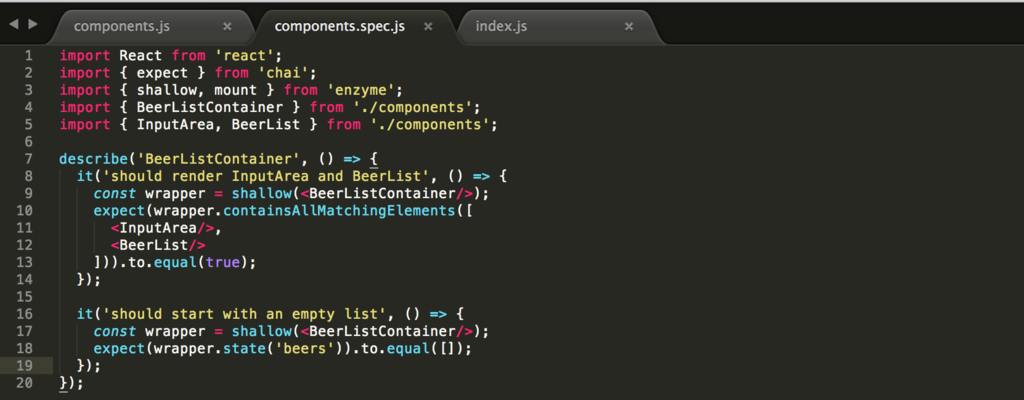Go to previous tab with left arrow
The image size is (1024, 400).
click(x=13, y=24)
